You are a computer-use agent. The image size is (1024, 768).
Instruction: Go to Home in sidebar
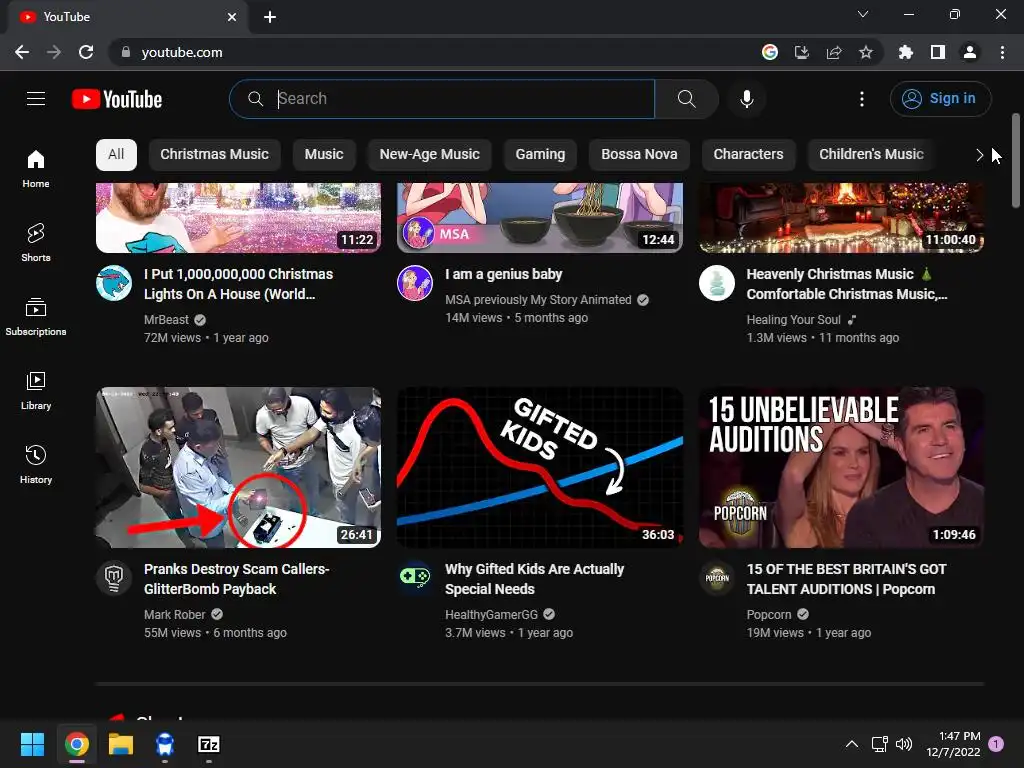click(x=36, y=169)
